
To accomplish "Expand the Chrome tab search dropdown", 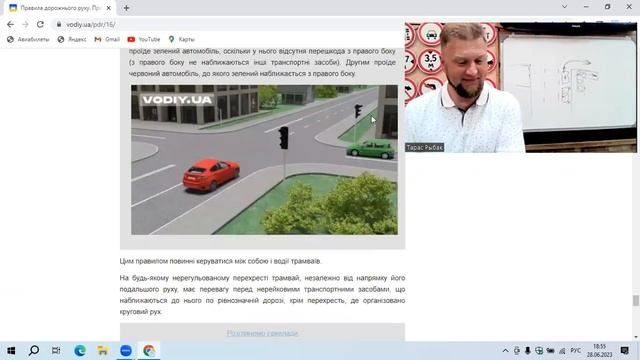I will click(x=564, y=7).
